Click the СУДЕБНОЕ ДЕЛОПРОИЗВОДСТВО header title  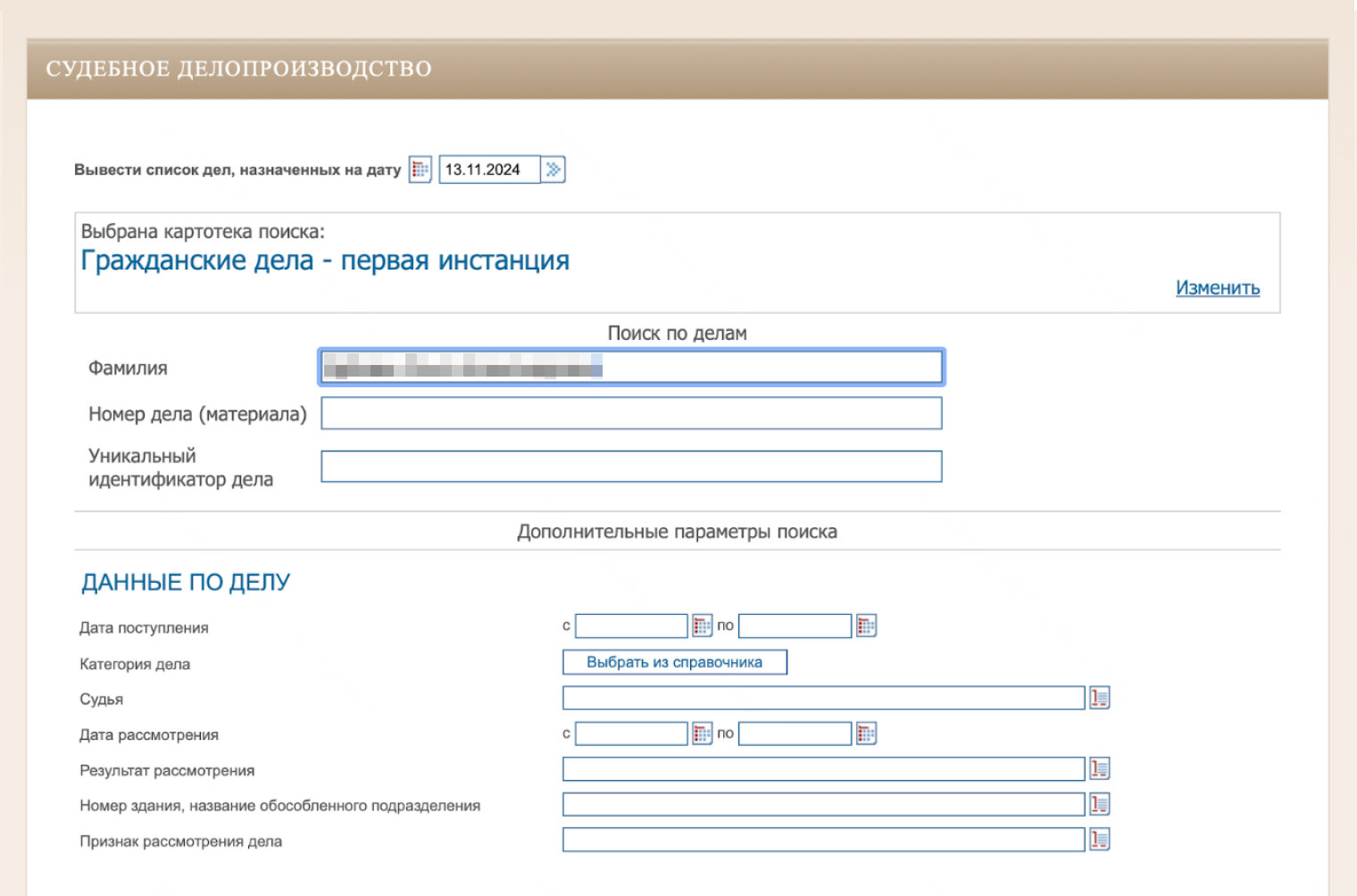pos(238,69)
